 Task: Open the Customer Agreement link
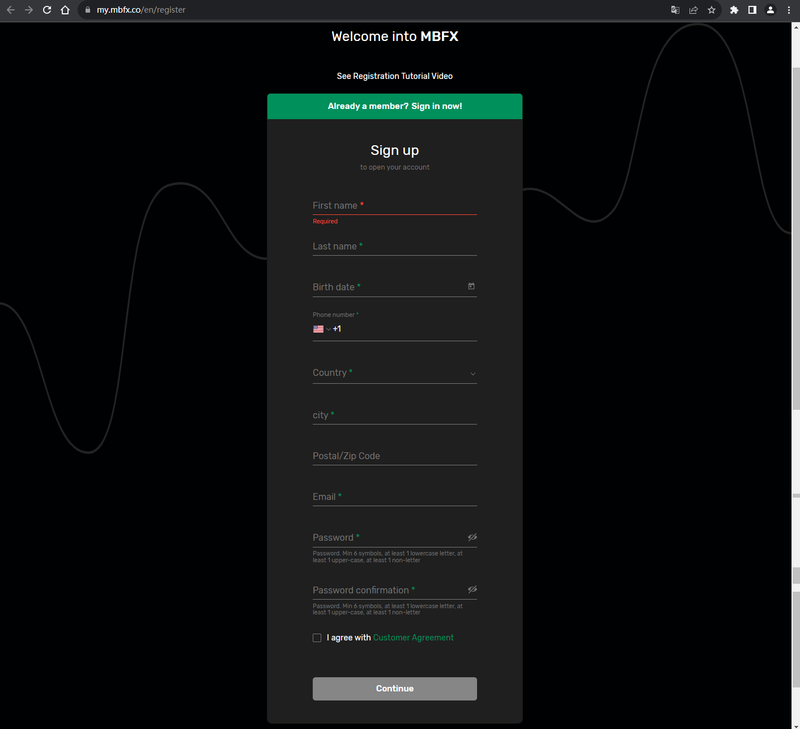[413, 638]
